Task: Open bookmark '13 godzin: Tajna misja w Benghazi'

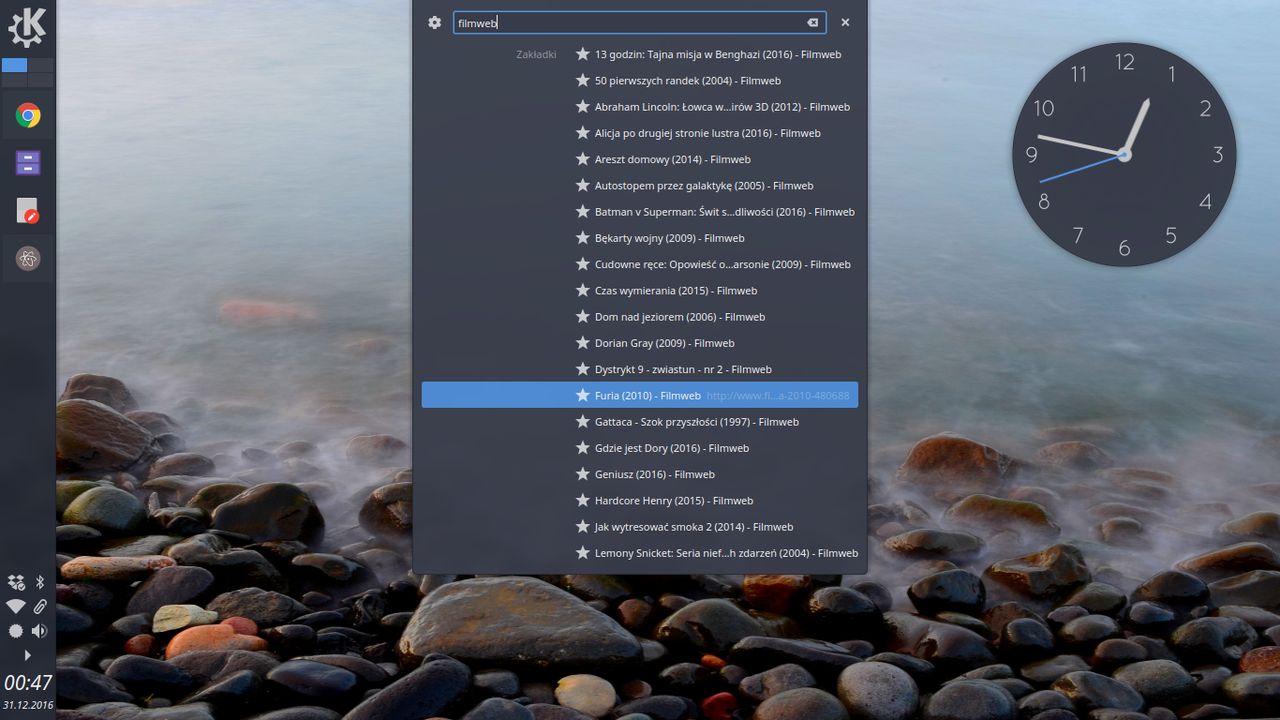Action: [x=640, y=54]
